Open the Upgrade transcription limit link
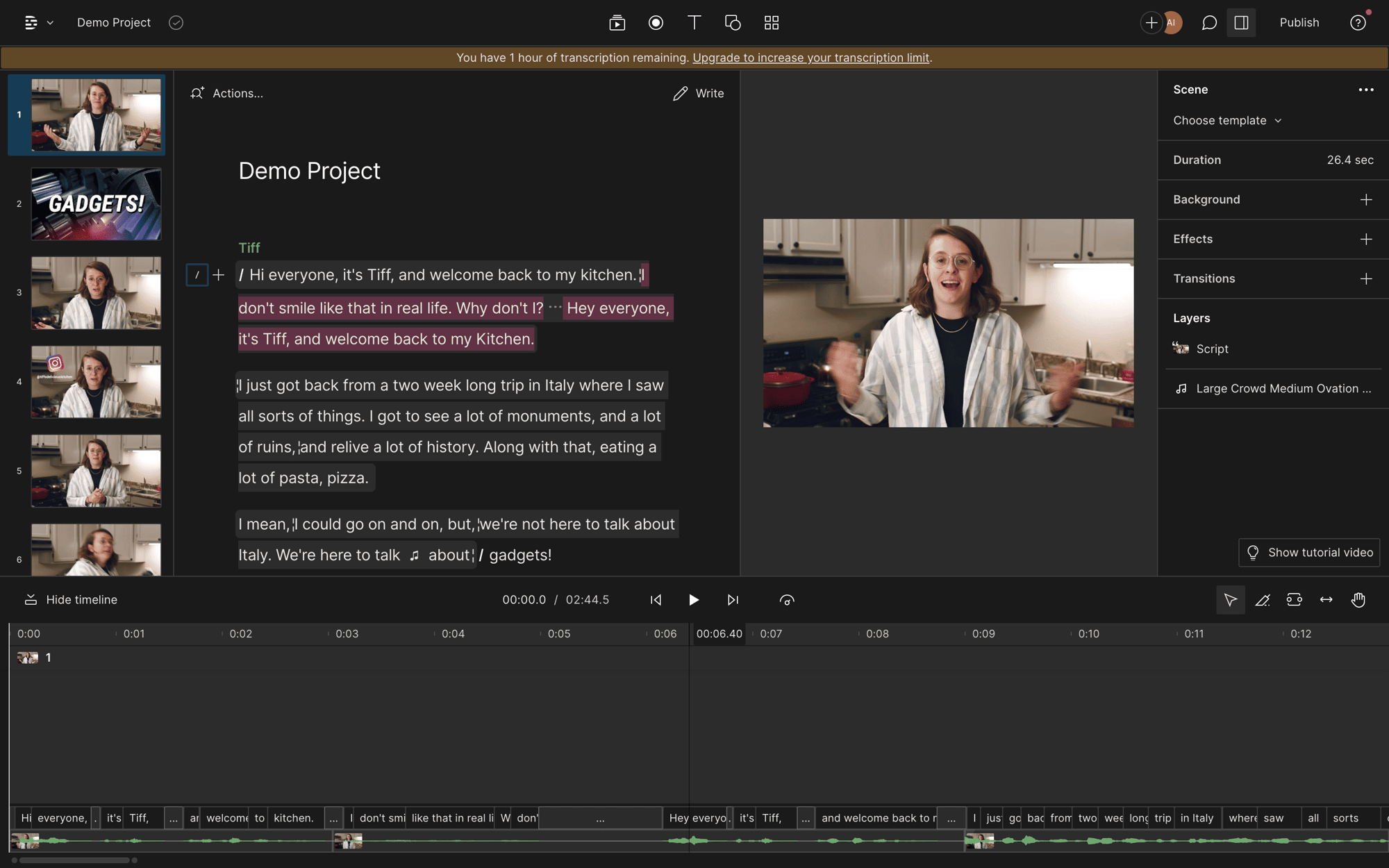 point(810,58)
